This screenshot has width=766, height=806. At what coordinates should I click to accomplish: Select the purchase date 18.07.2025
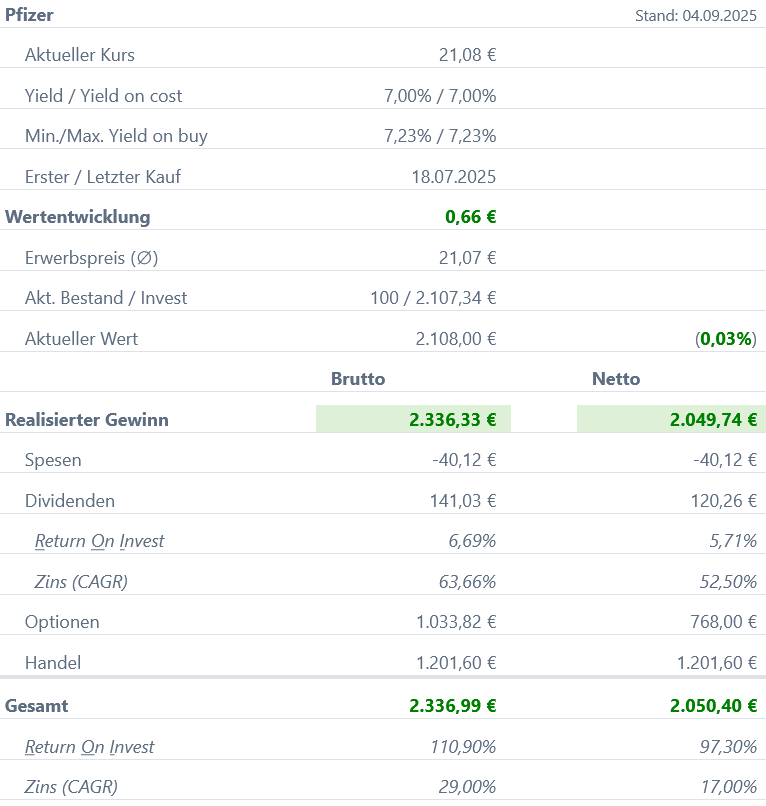pyautogui.click(x=453, y=177)
